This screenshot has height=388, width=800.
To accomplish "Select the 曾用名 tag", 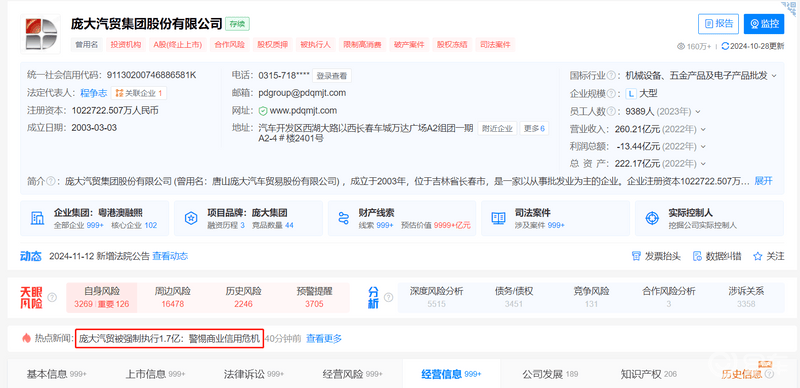I will tap(86, 45).
